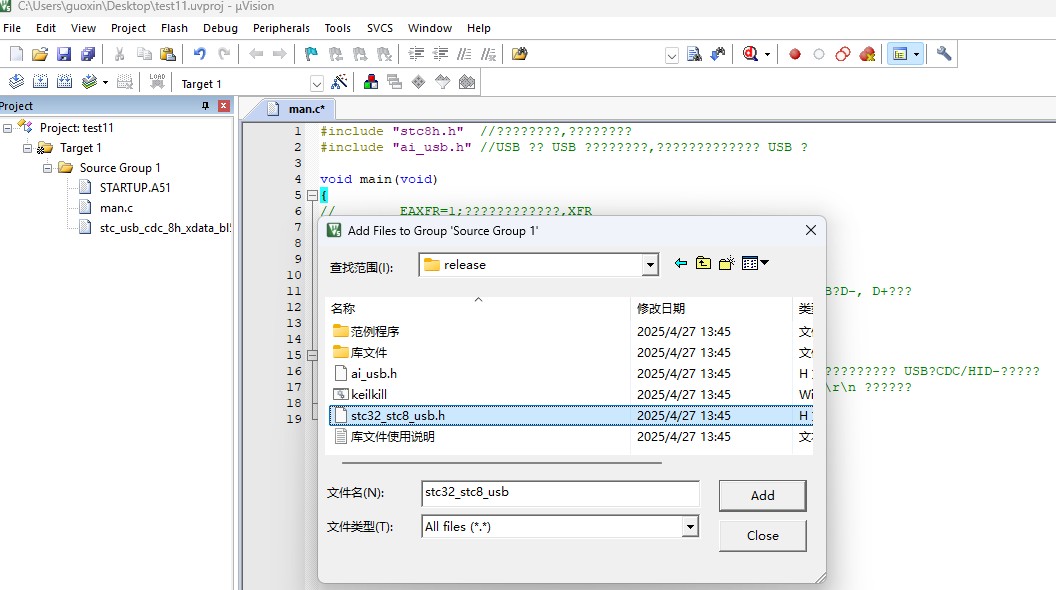
Task: Undo the last edit
Action: [199, 54]
